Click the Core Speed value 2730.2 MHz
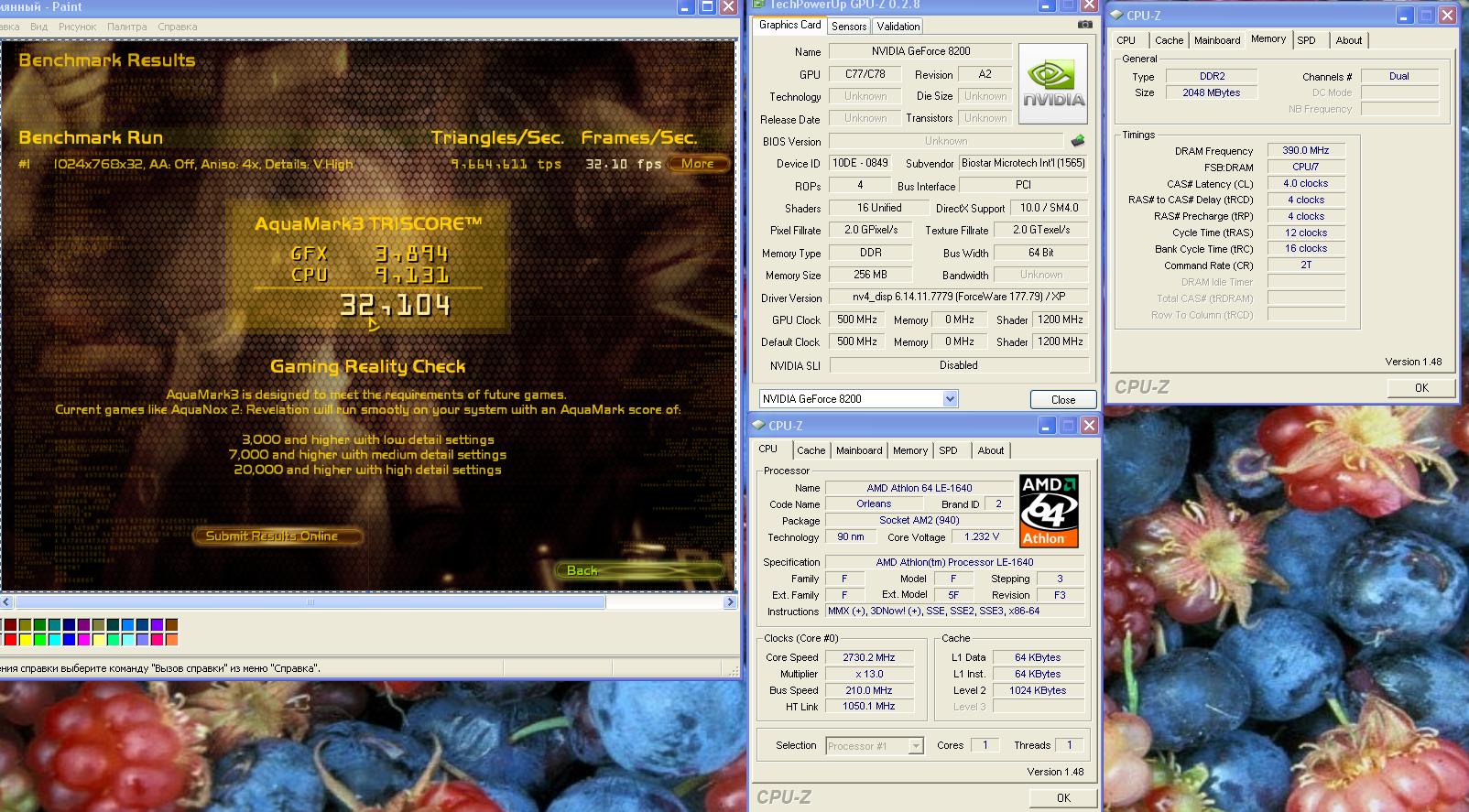 click(x=869, y=657)
